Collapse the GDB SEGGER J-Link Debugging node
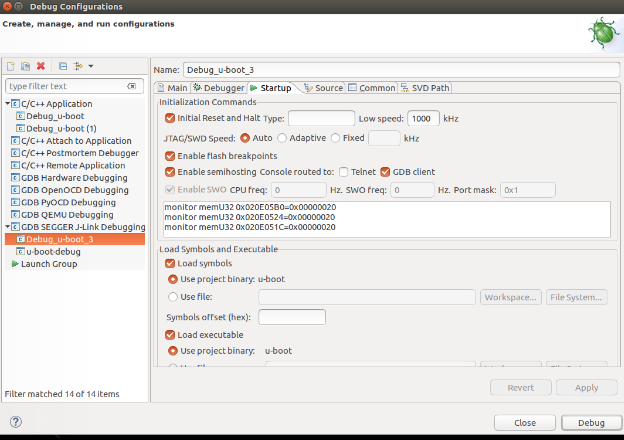624x440 pixels. click(x=8, y=227)
